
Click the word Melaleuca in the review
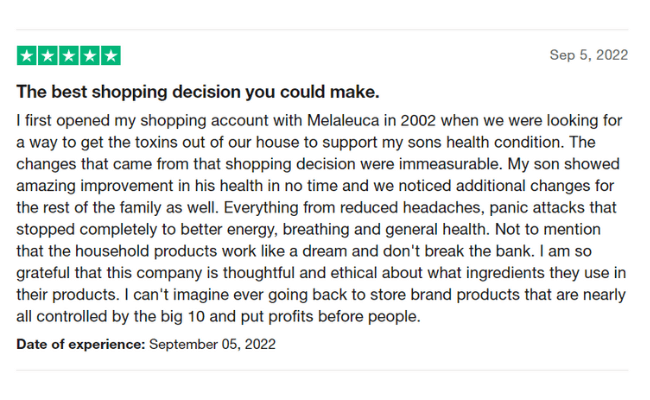343,121
